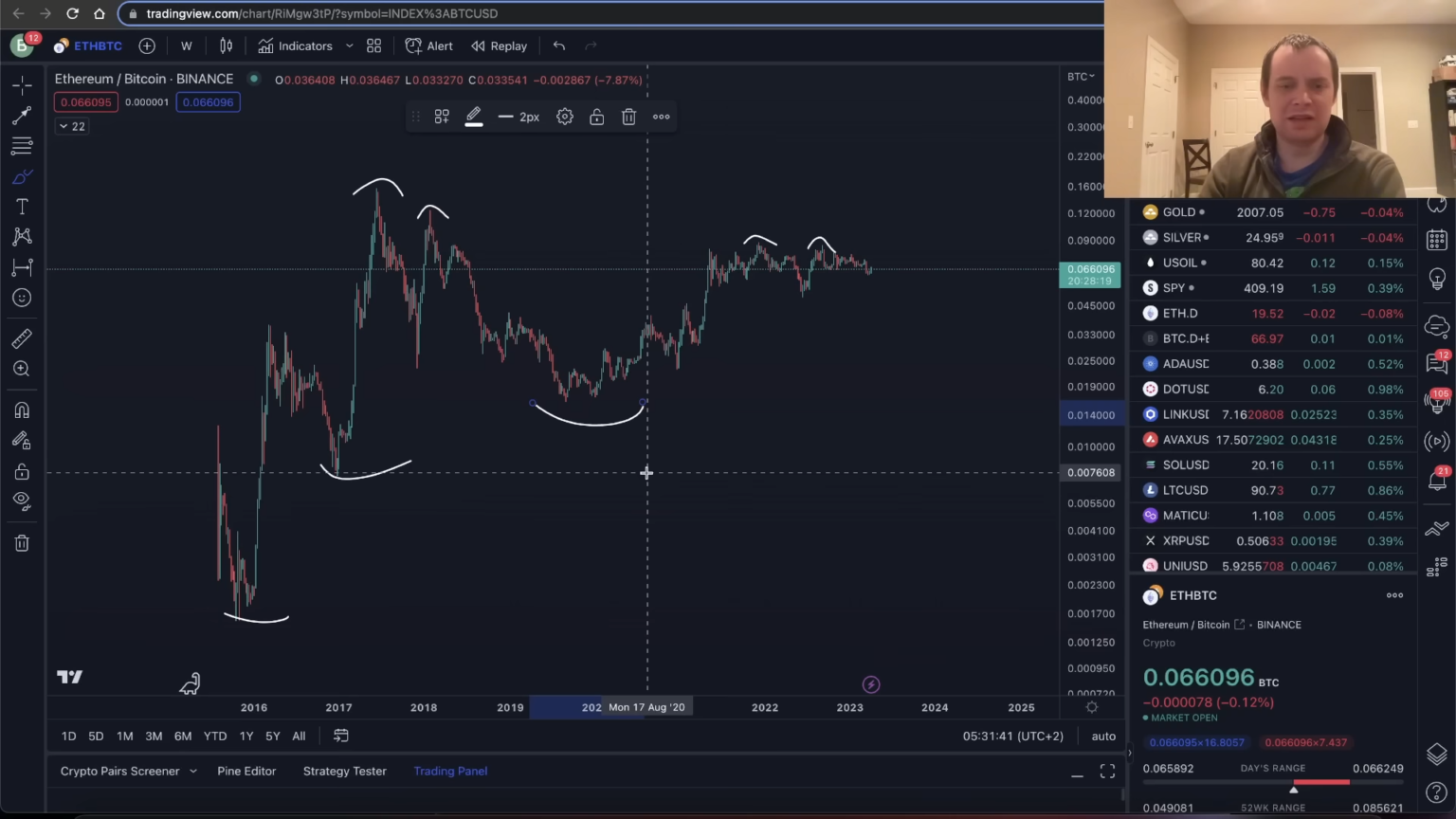Switch to the Pine Editor tab
This screenshot has width=1456, height=819.
[x=246, y=771]
